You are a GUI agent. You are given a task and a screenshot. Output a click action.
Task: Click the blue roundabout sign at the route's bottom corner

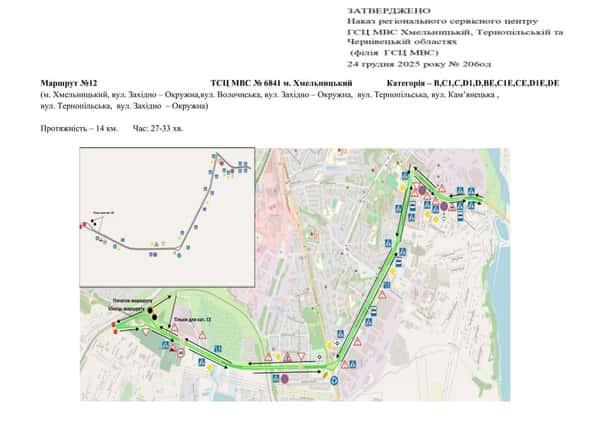click(333, 381)
